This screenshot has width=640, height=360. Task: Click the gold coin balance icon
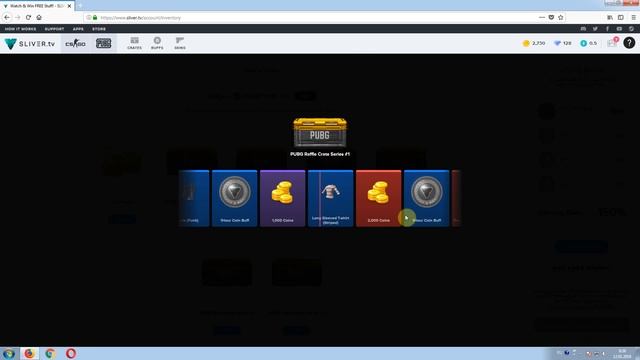point(526,43)
